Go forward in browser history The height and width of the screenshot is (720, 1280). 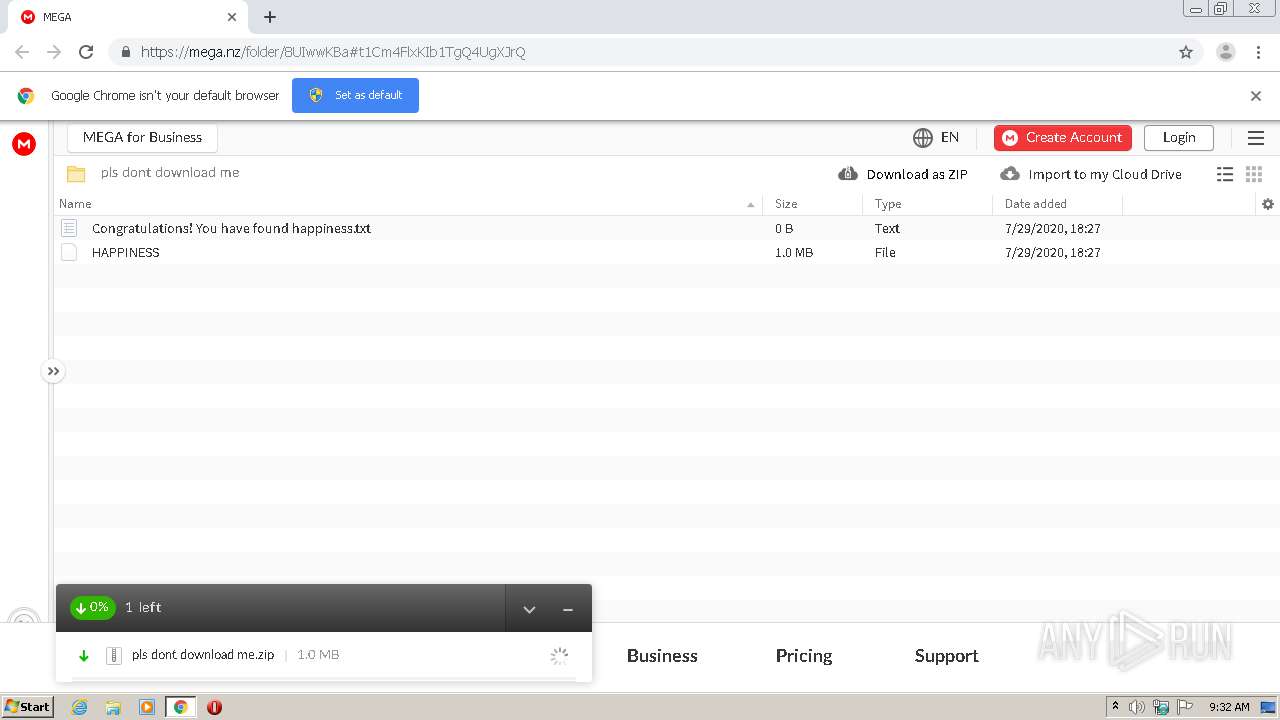click(54, 52)
